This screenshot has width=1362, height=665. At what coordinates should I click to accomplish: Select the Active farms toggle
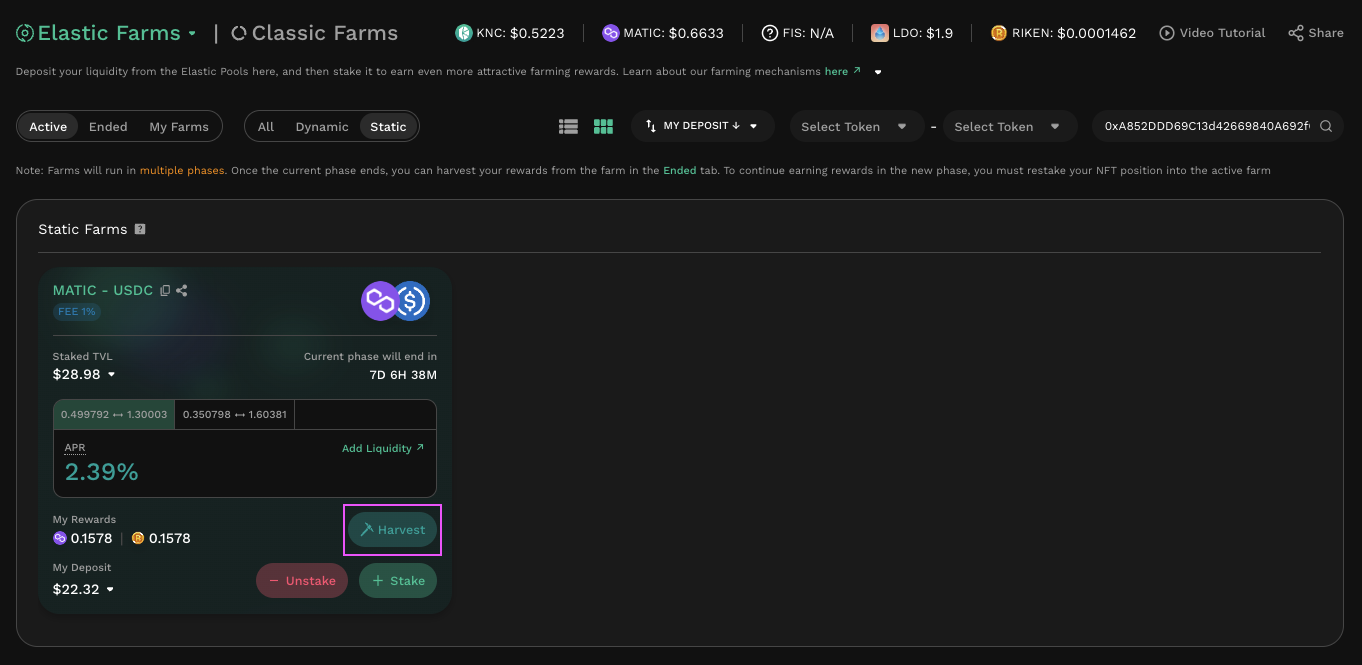tap(48, 127)
